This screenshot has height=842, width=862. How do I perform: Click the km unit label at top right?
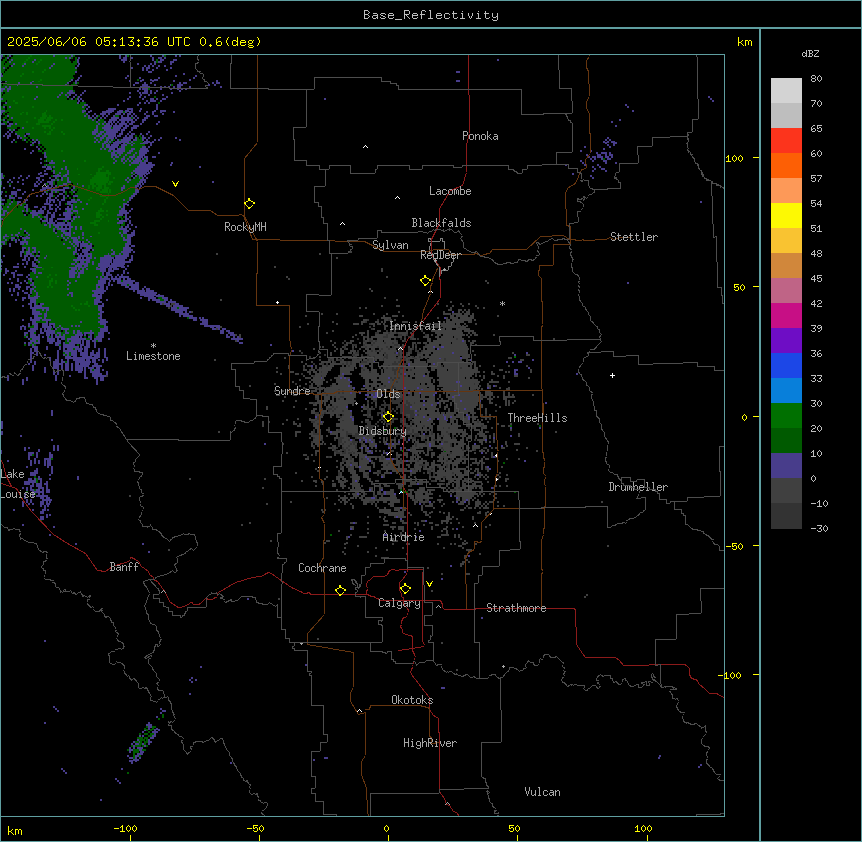745,42
